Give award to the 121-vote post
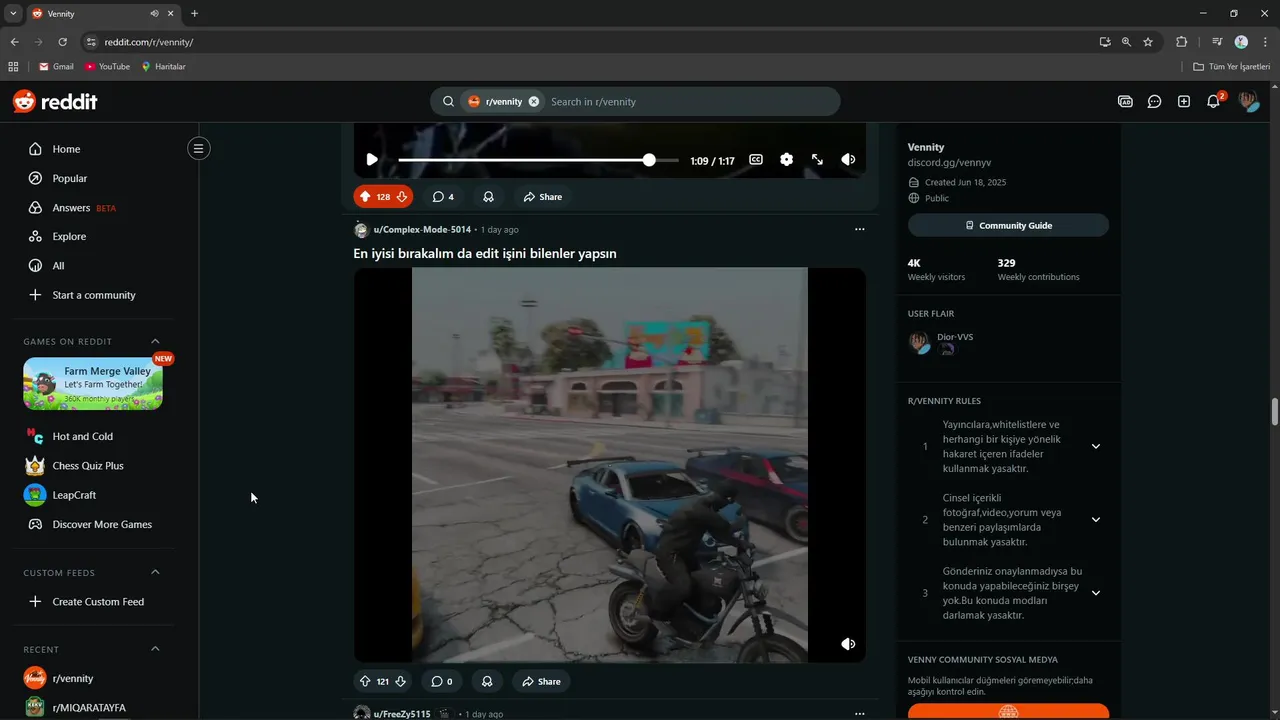The width and height of the screenshot is (1280, 720). 487,681
